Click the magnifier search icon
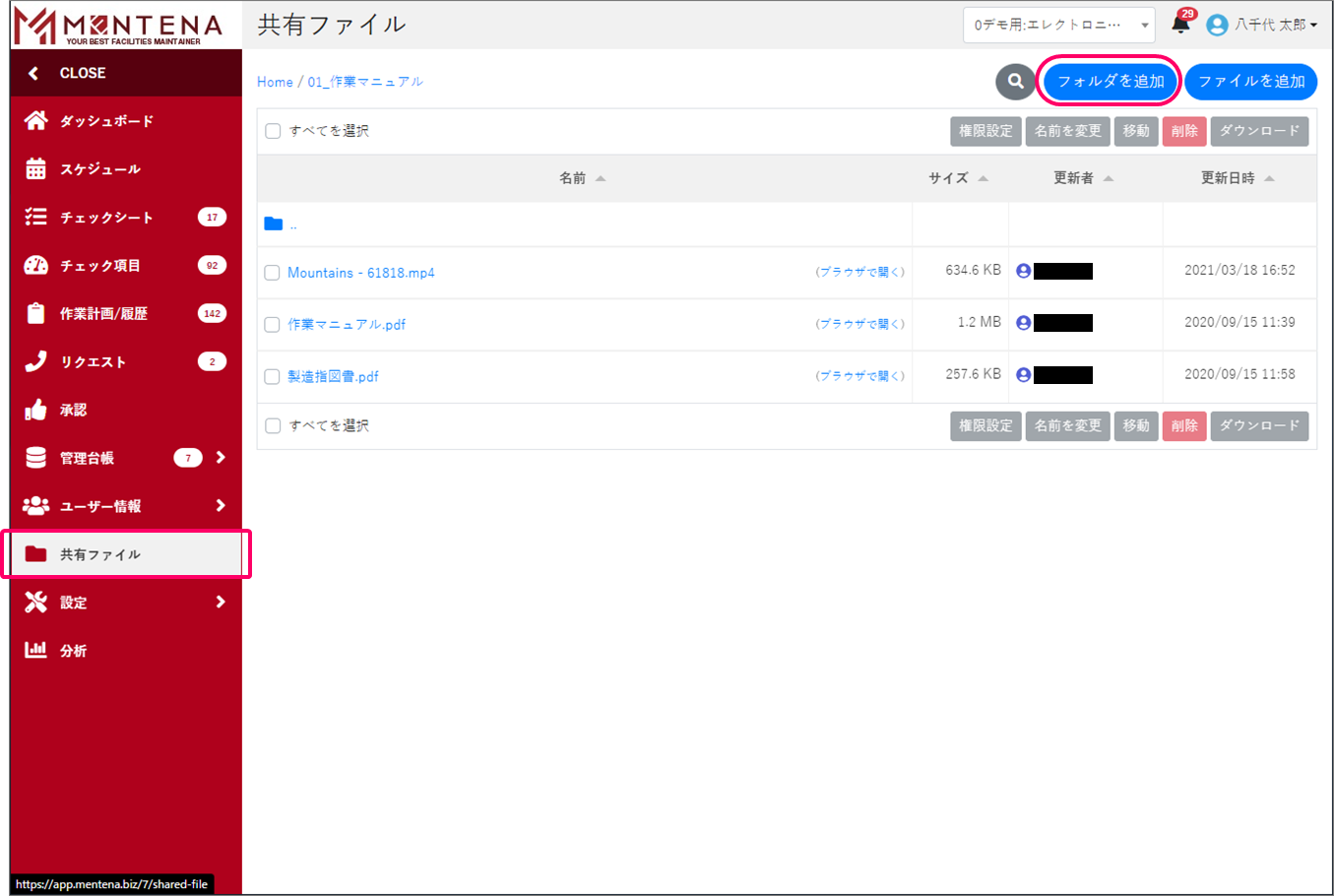Viewport: 1334px width, 896px height. 1015,82
